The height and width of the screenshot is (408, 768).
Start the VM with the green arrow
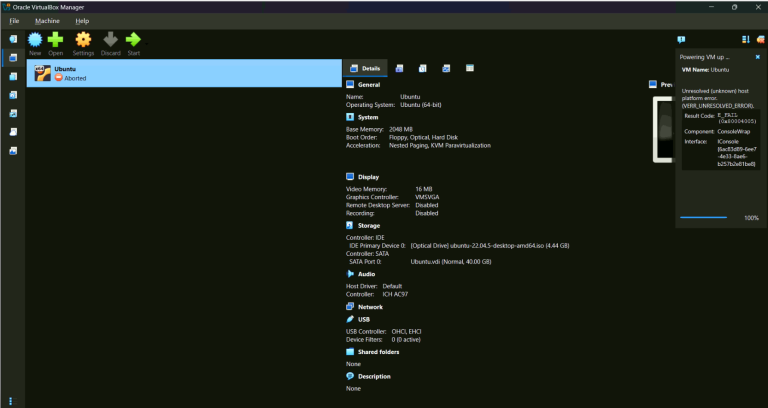click(x=133, y=40)
